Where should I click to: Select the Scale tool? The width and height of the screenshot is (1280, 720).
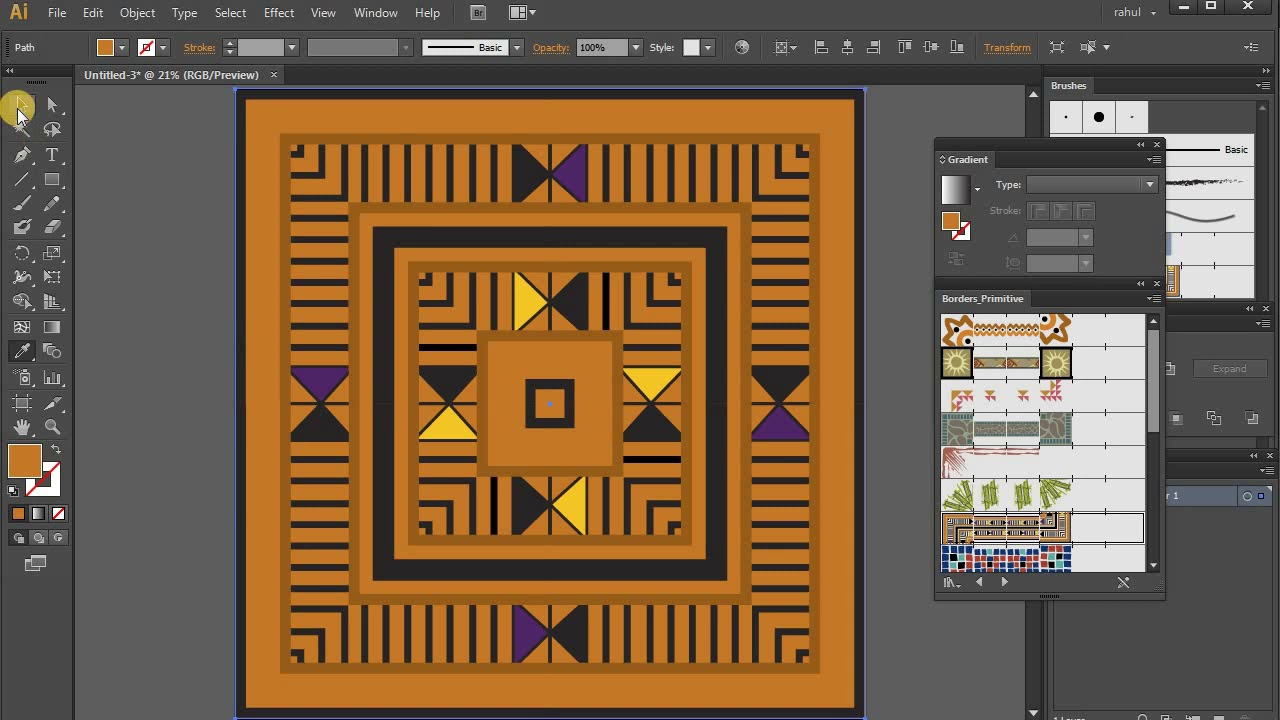52,253
